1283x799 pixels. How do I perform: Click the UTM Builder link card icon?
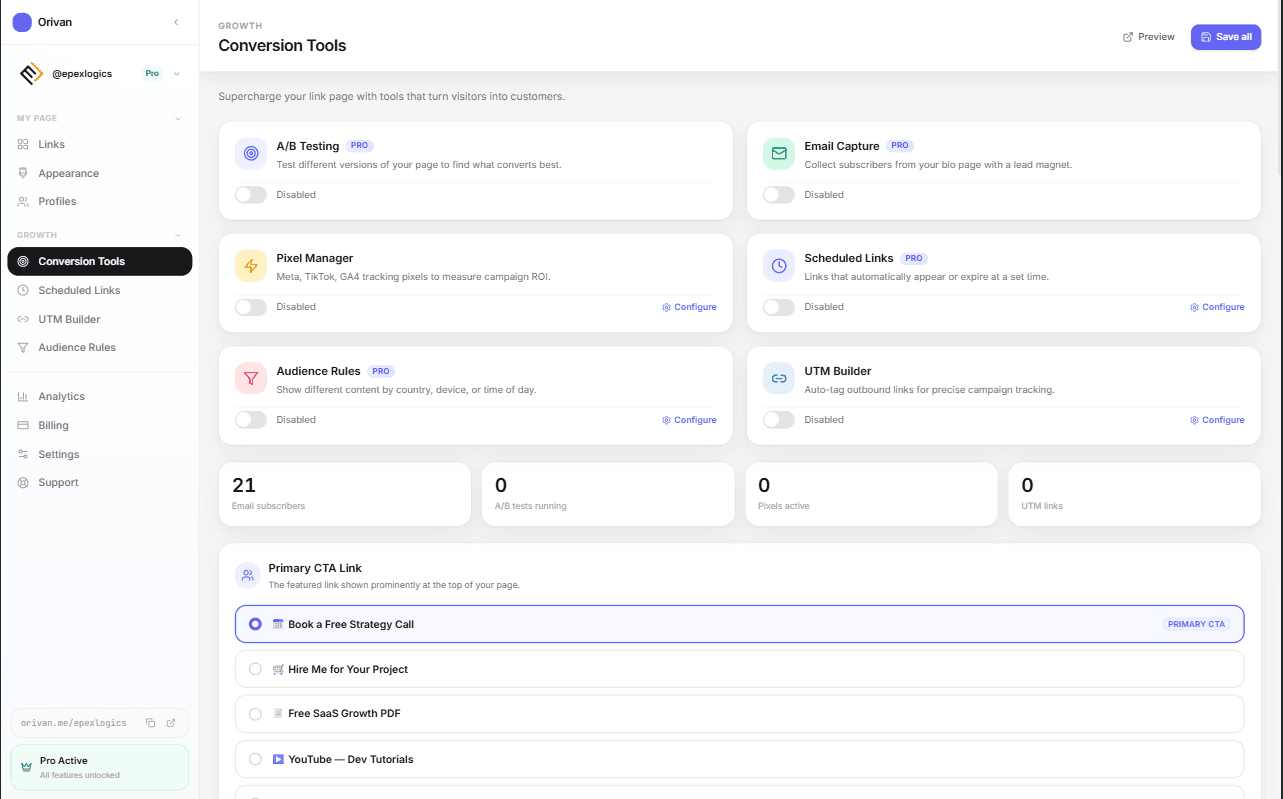click(779, 379)
